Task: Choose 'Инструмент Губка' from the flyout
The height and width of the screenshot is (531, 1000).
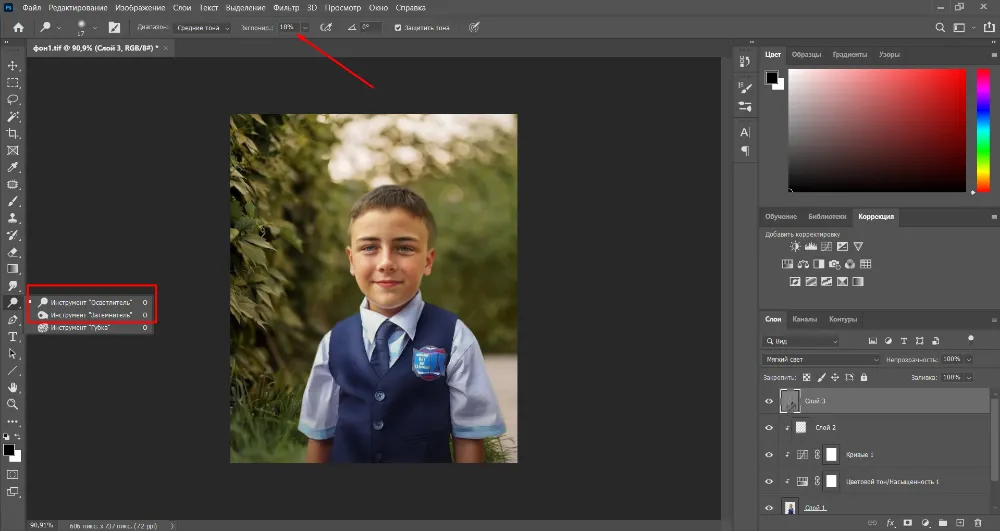Action: click(82, 327)
